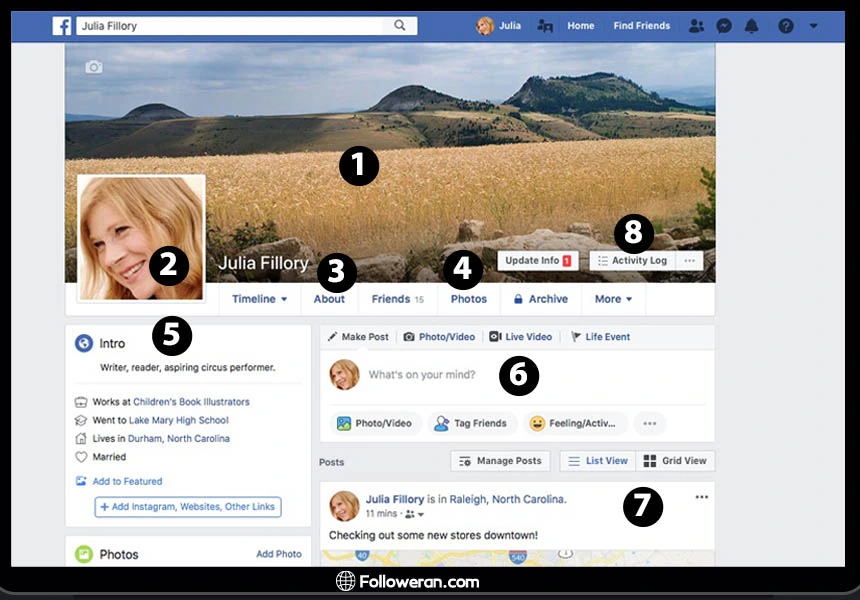Open the Activity Log button
Viewport: 860px width, 600px height.
(x=632, y=261)
